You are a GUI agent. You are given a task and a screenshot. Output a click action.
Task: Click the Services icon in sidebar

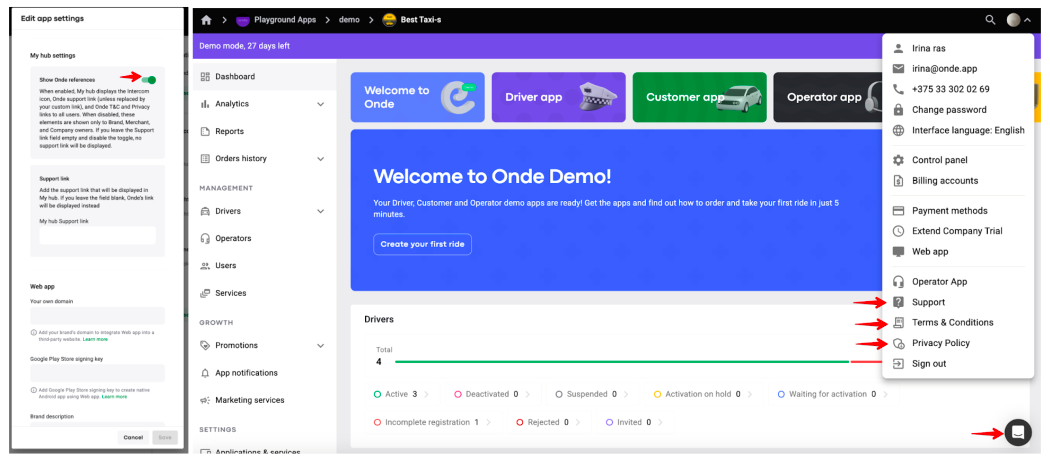click(206, 293)
